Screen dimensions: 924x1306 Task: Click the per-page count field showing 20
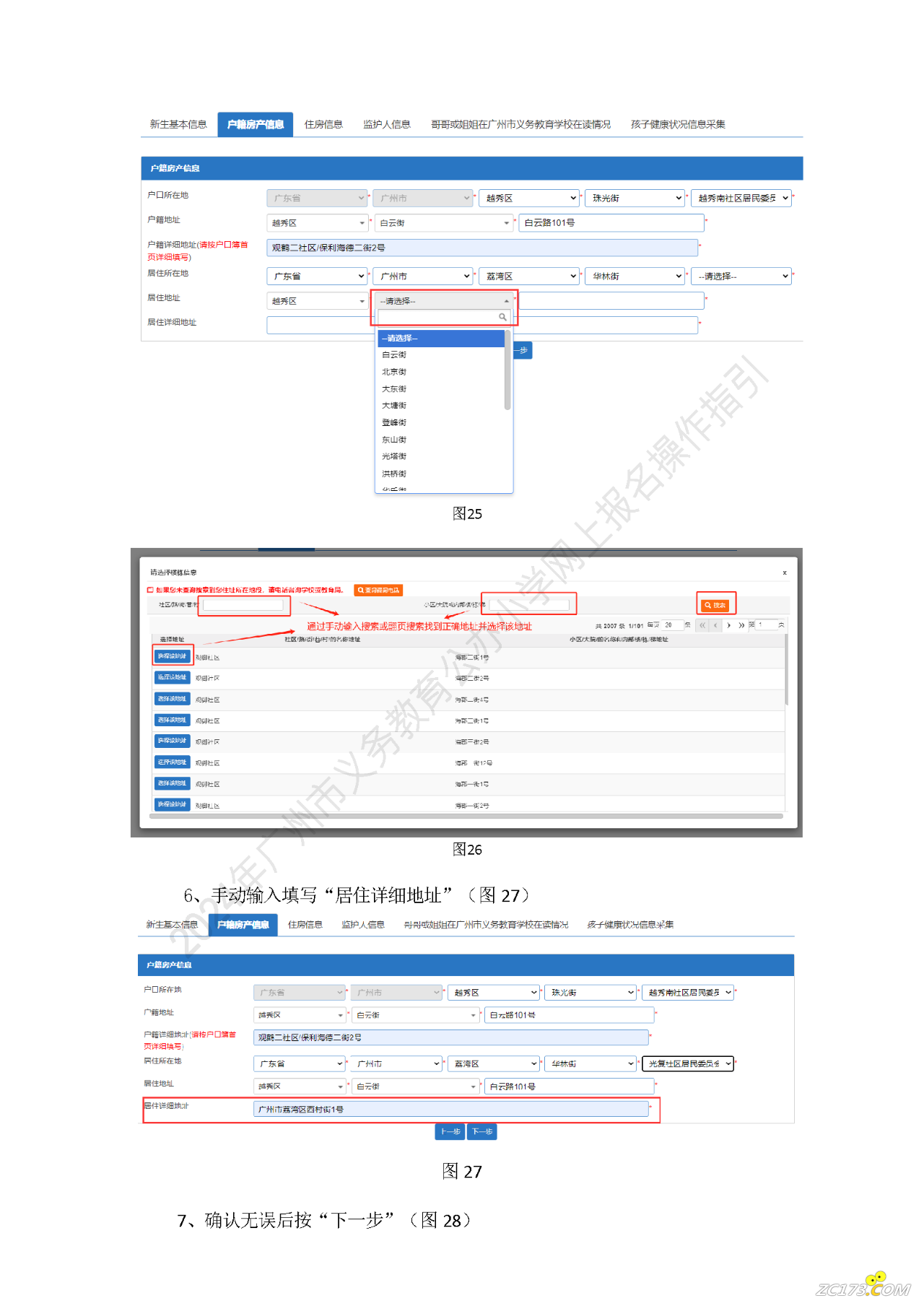pos(671,625)
